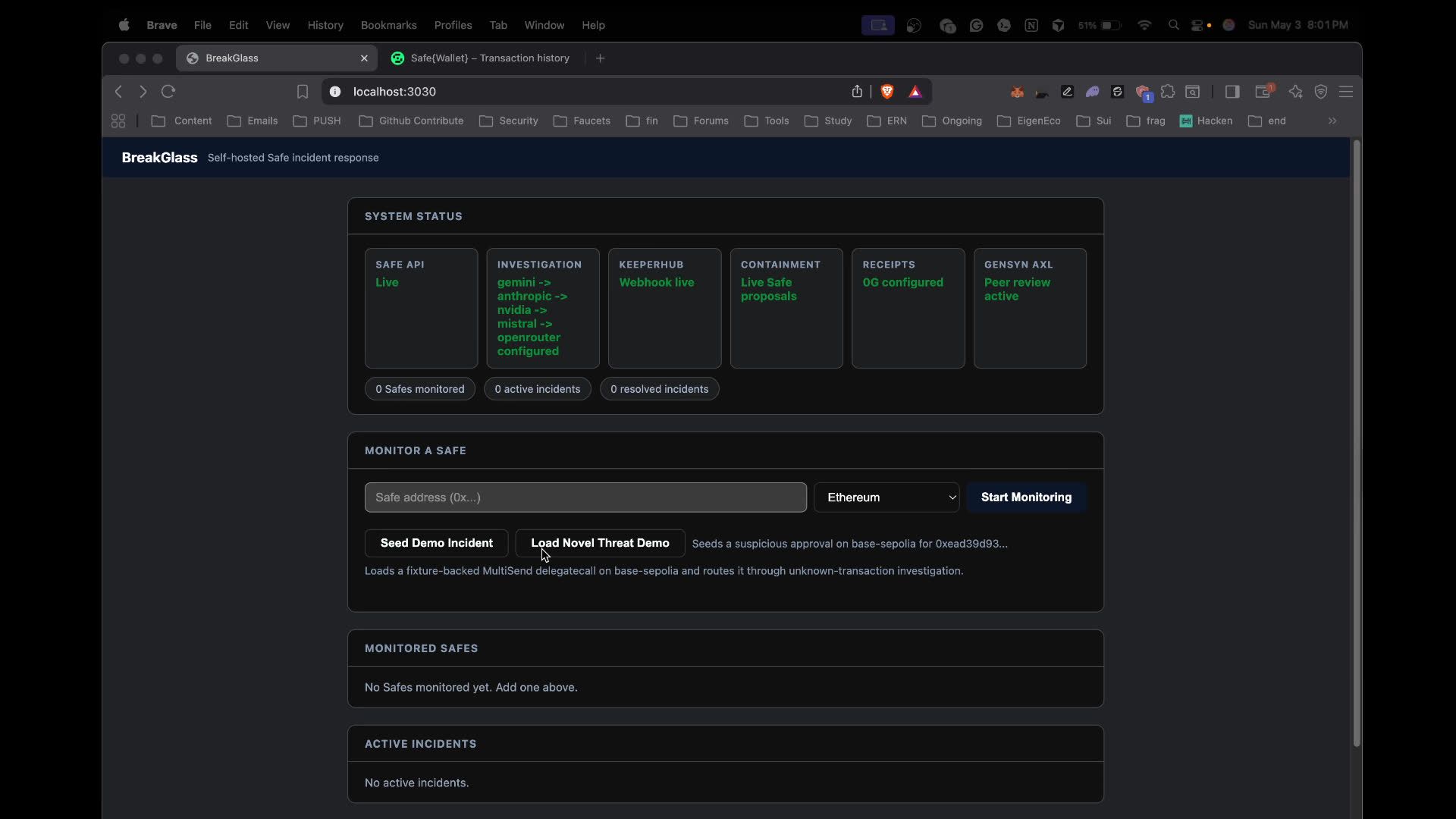The height and width of the screenshot is (819, 1456).
Task: Click the 0 resolved incidents badge
Action: [659, 389]
